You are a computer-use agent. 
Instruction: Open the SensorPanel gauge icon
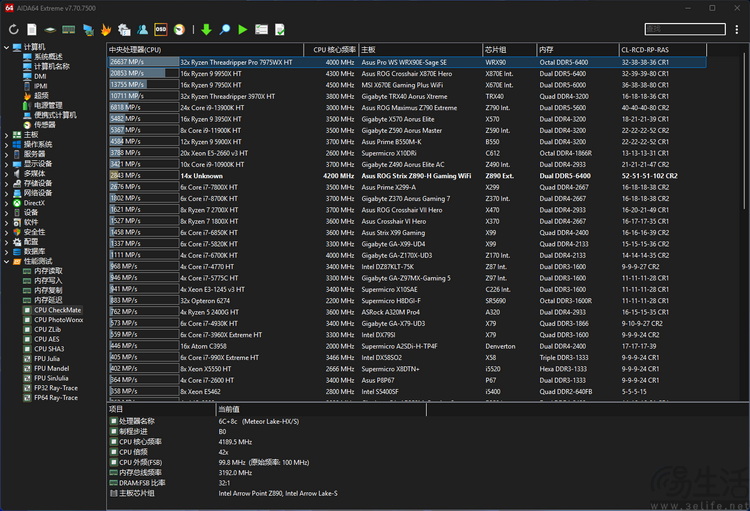tap(179, 30)
